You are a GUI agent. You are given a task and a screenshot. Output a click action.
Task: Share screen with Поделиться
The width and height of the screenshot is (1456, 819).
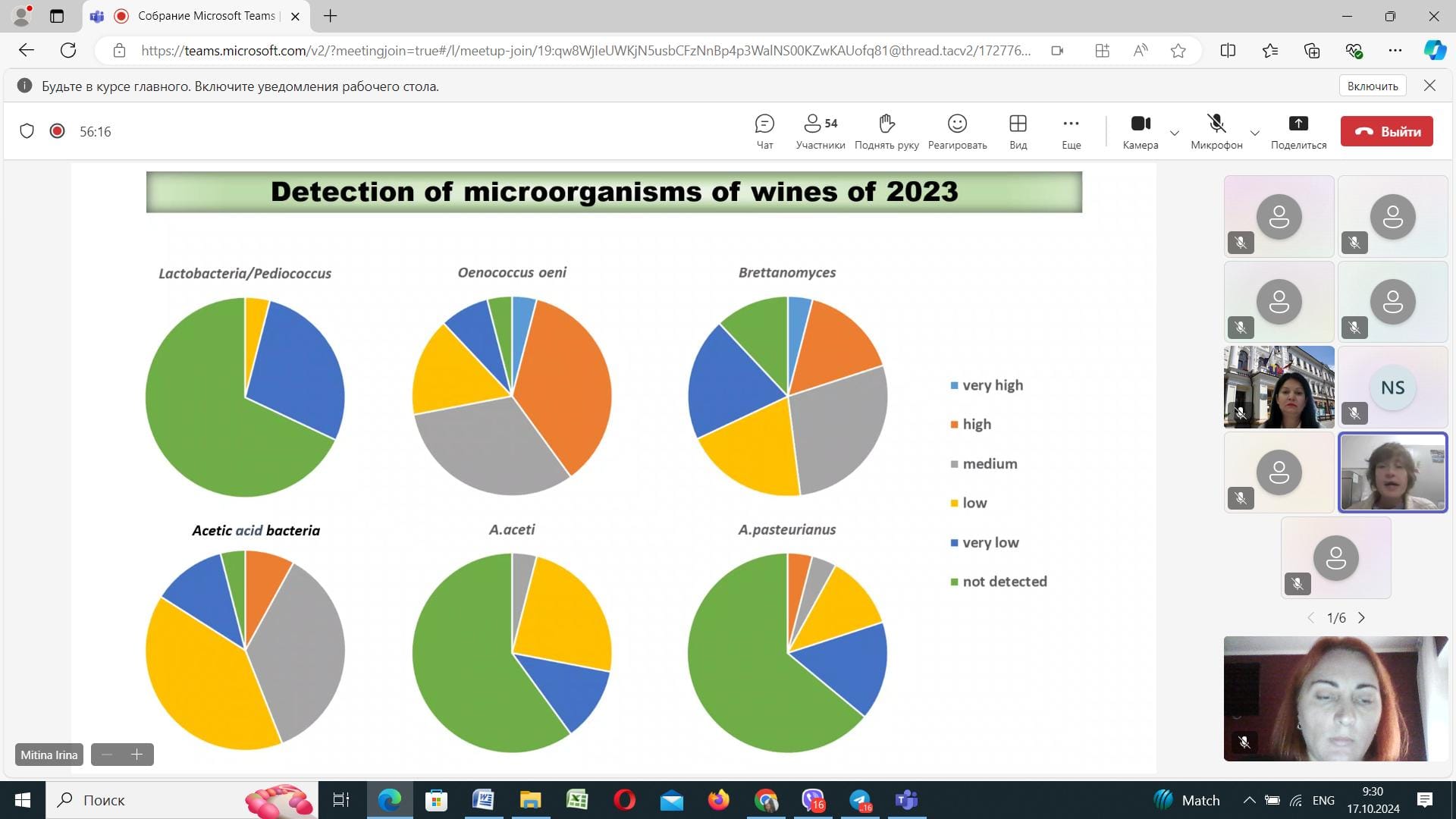(1298, 131)
